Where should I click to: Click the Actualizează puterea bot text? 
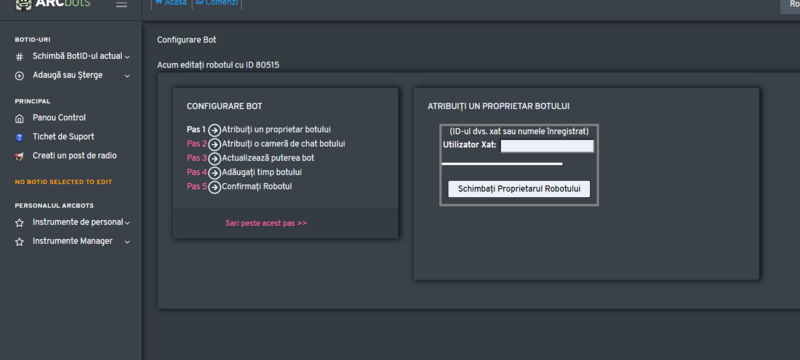coord(268,158)
